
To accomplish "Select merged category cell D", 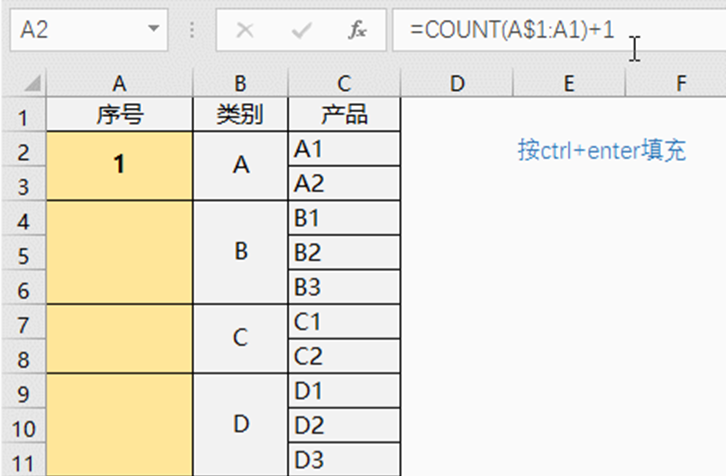I will pos(240,425).
